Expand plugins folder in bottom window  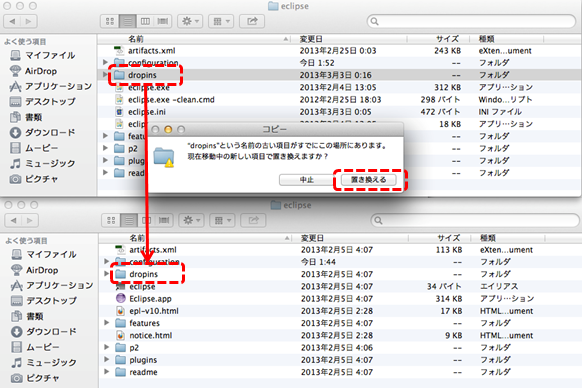coord(107,359)
